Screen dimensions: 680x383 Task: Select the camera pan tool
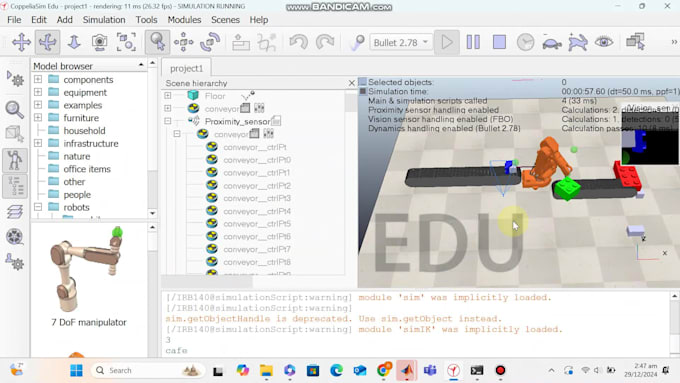[21, 43]
